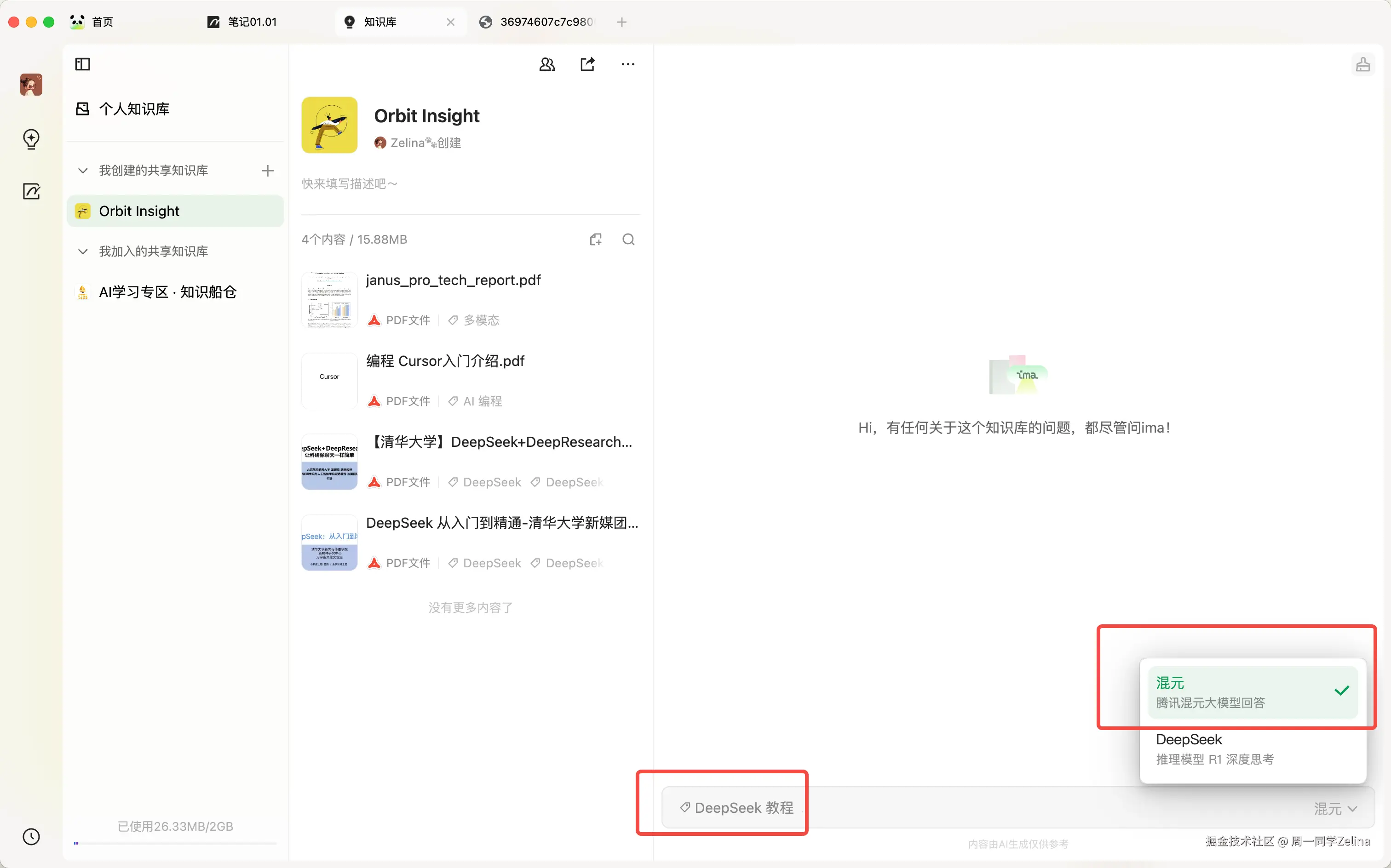Share Orbit Insight via the share icon

(587, 64)
